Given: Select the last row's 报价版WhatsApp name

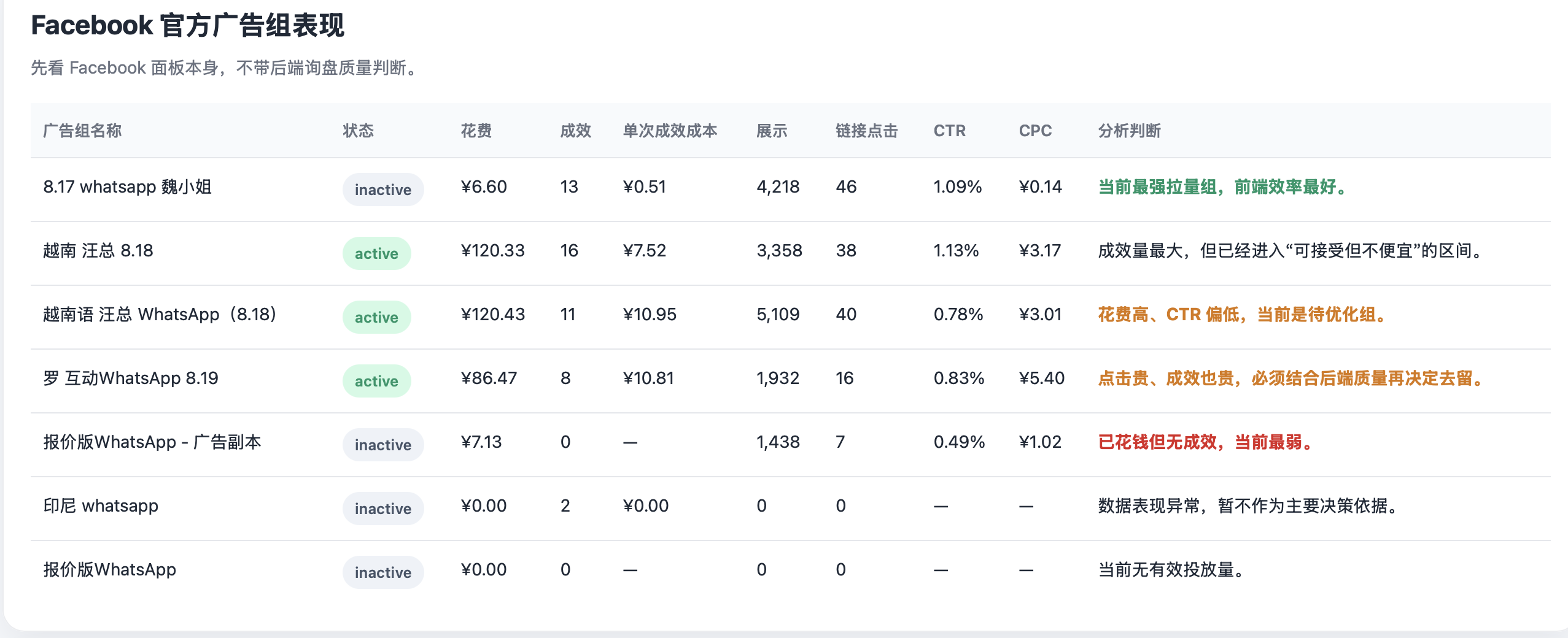Looking at the screenshot, I should [109, 569].
